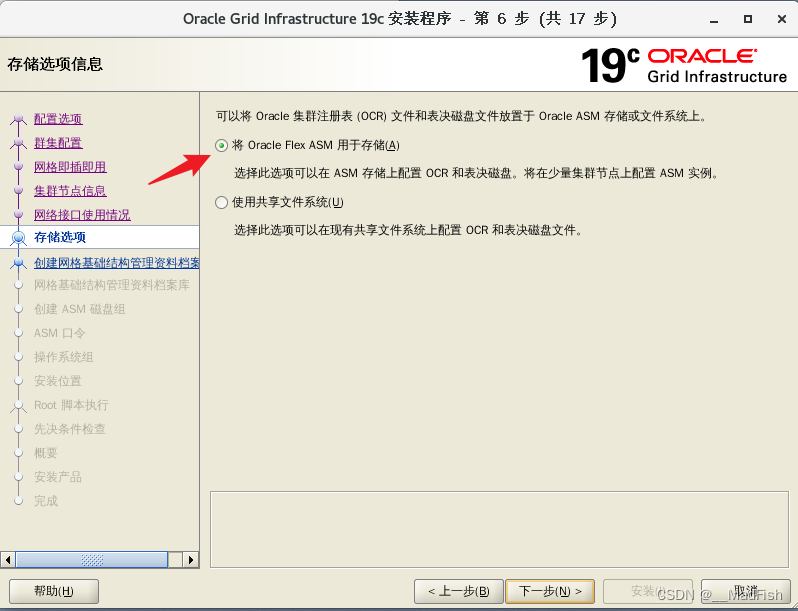Click the disabled step 安装产品

(x=58, y=477)
